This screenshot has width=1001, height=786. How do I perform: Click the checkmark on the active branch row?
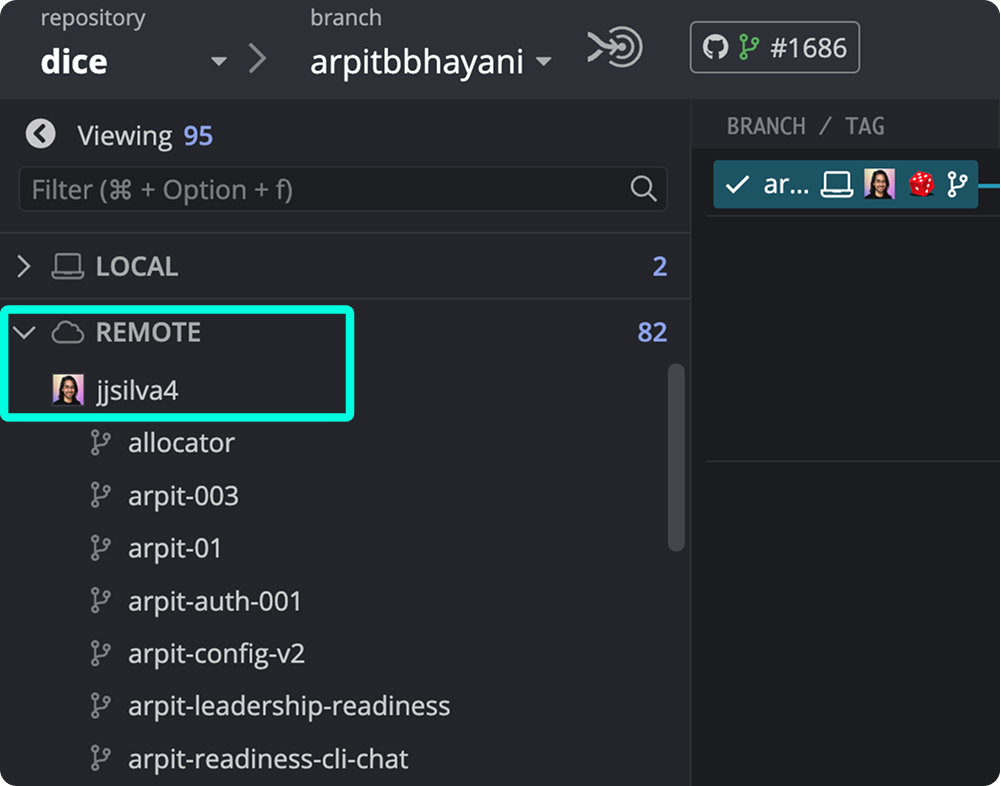pos(737,184)
